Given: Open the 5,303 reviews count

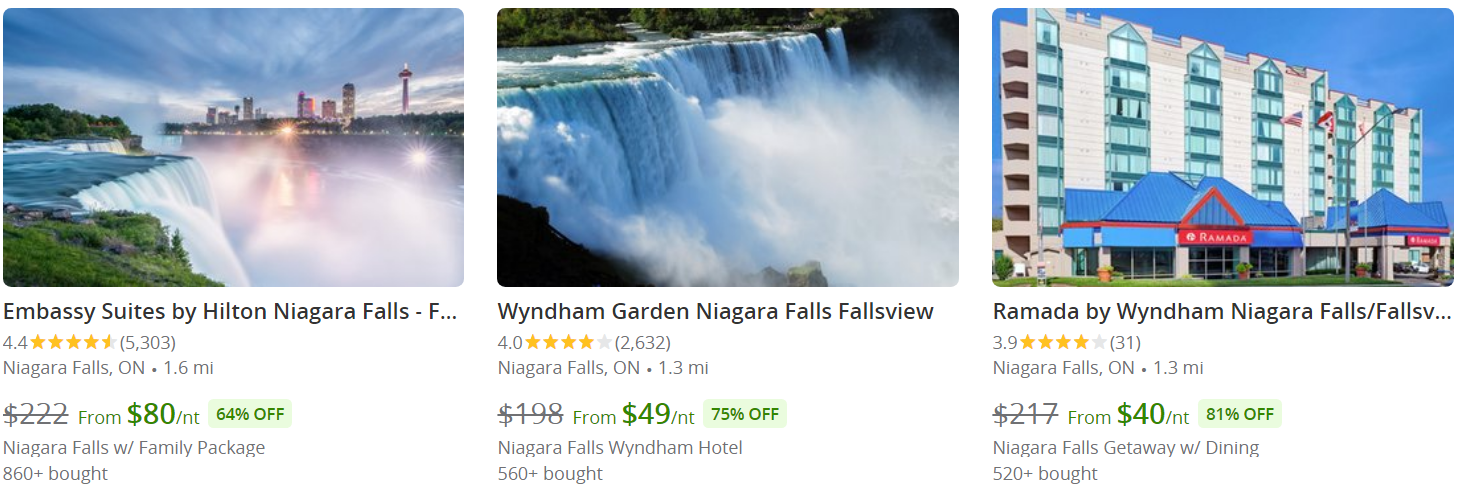Looking at the screenshot, I should pyautogui.click(x=147, y=342).
